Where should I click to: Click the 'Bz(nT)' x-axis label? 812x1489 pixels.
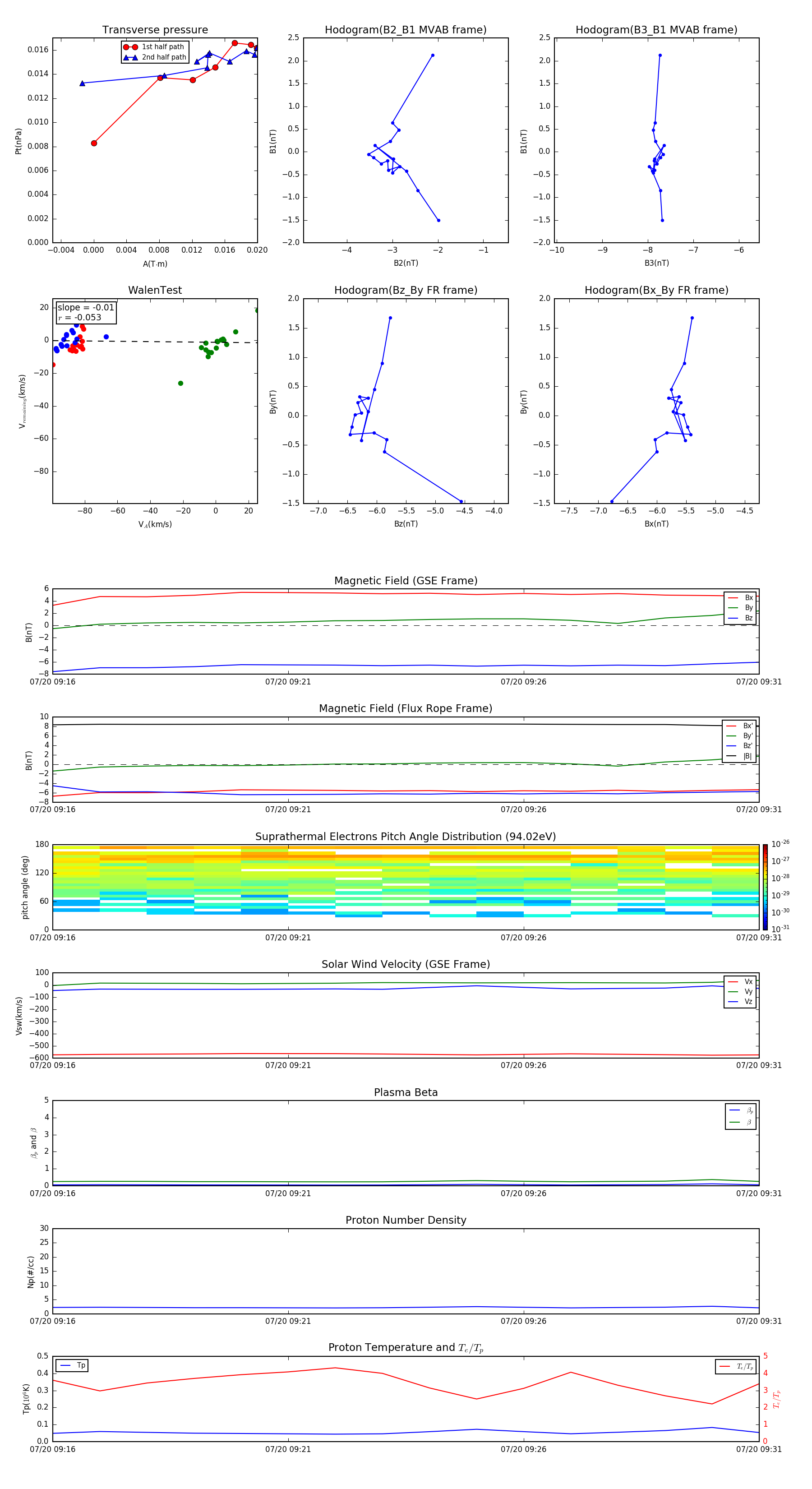click(x=406, y=524)
